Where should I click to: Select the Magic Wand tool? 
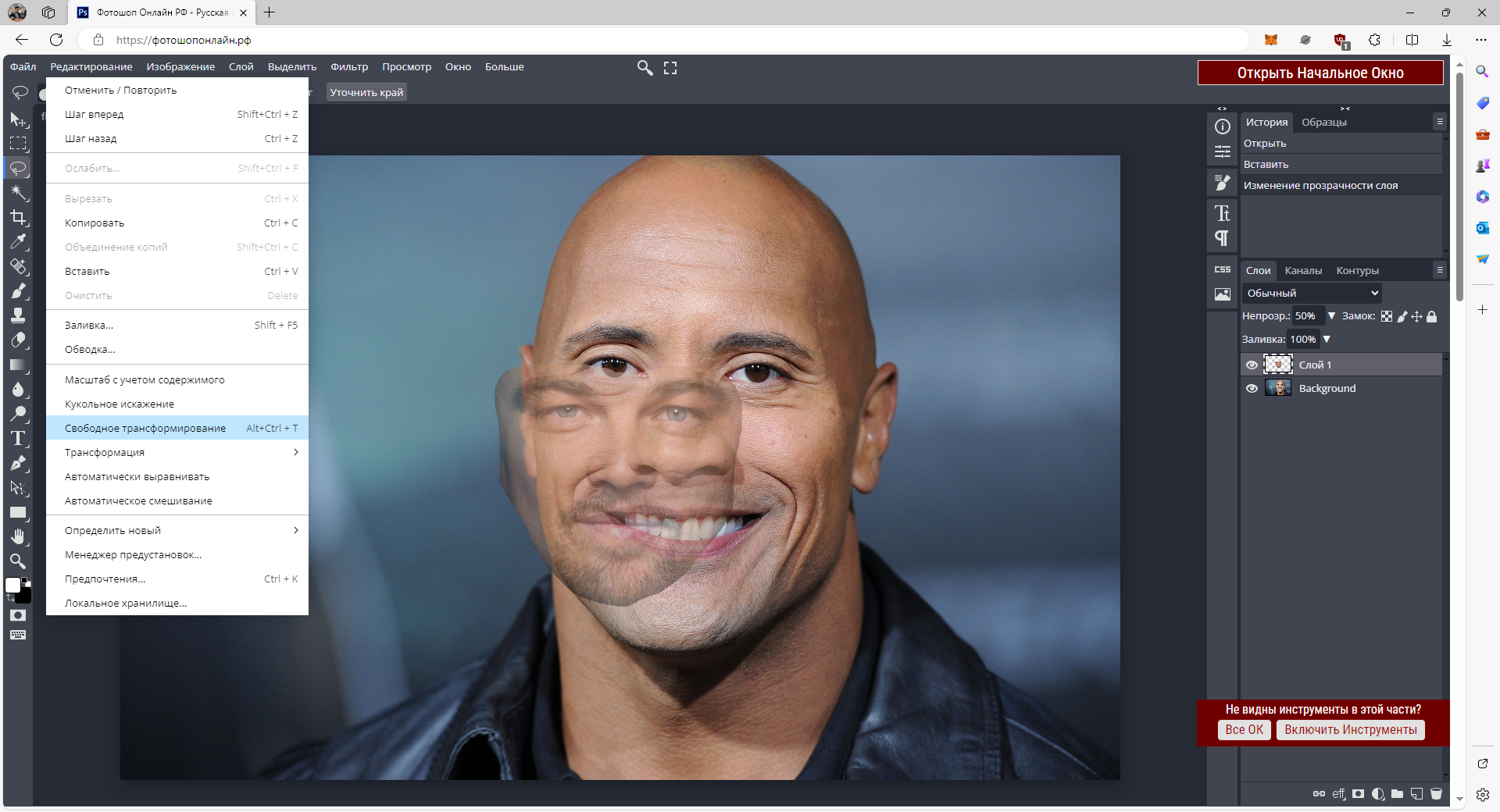coord(18,193)
